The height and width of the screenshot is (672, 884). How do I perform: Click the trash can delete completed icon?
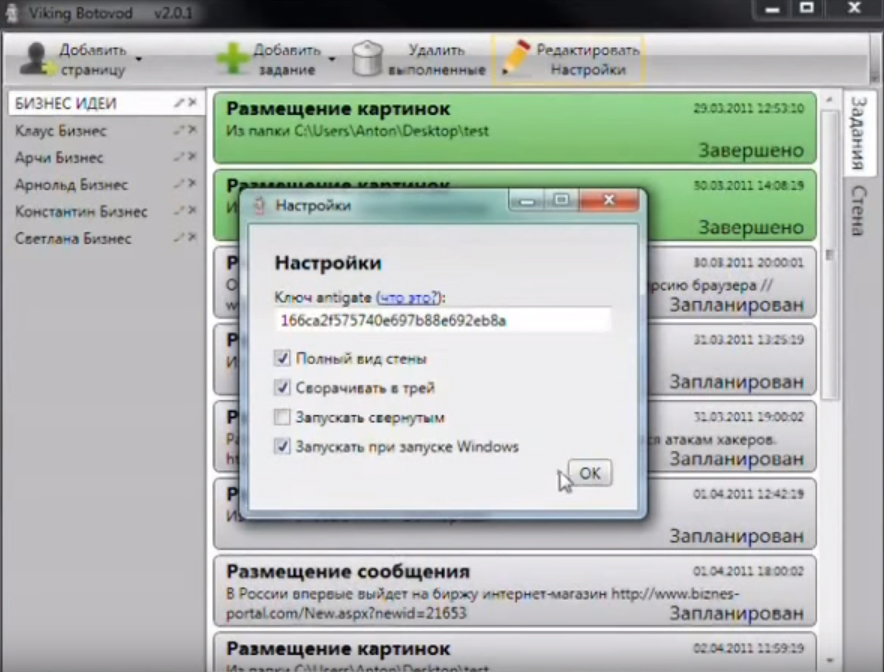tap(368, 59)
